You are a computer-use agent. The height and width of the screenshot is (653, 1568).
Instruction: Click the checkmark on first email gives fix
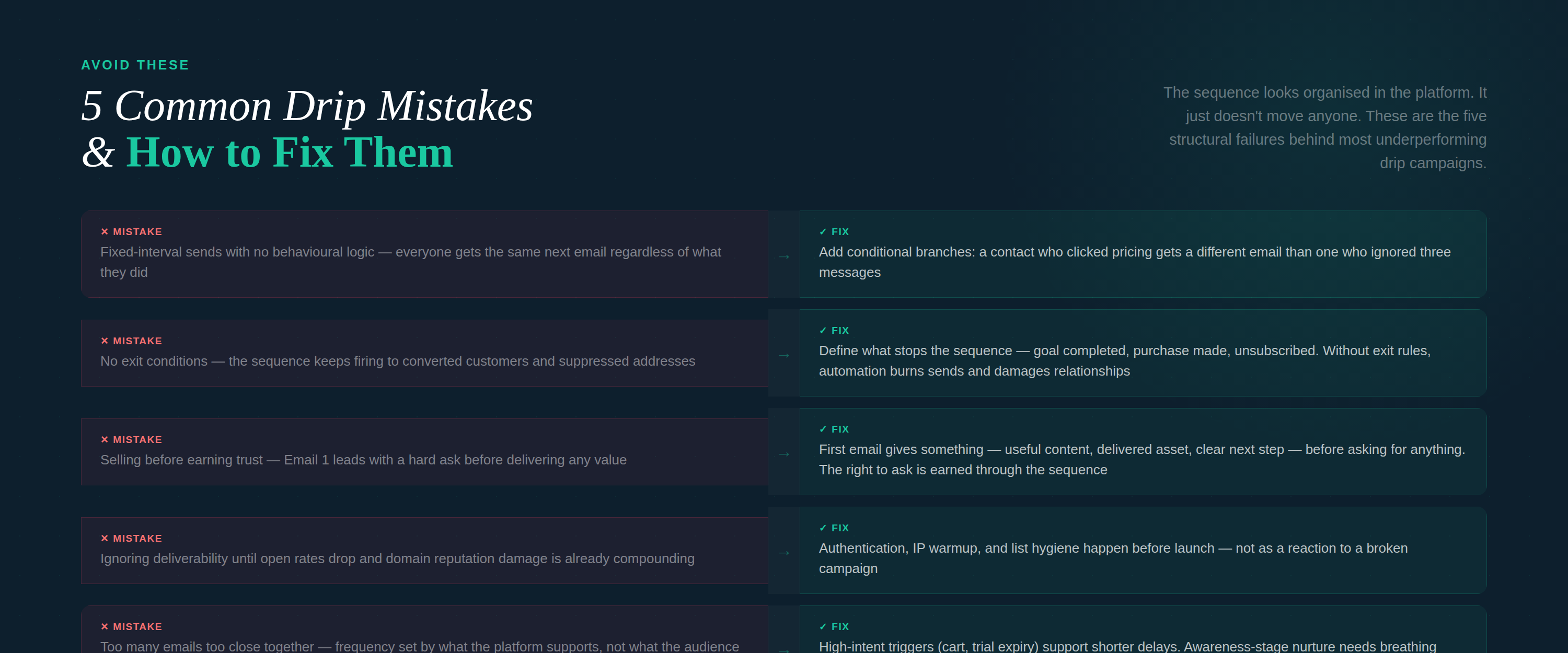point(822,429)
